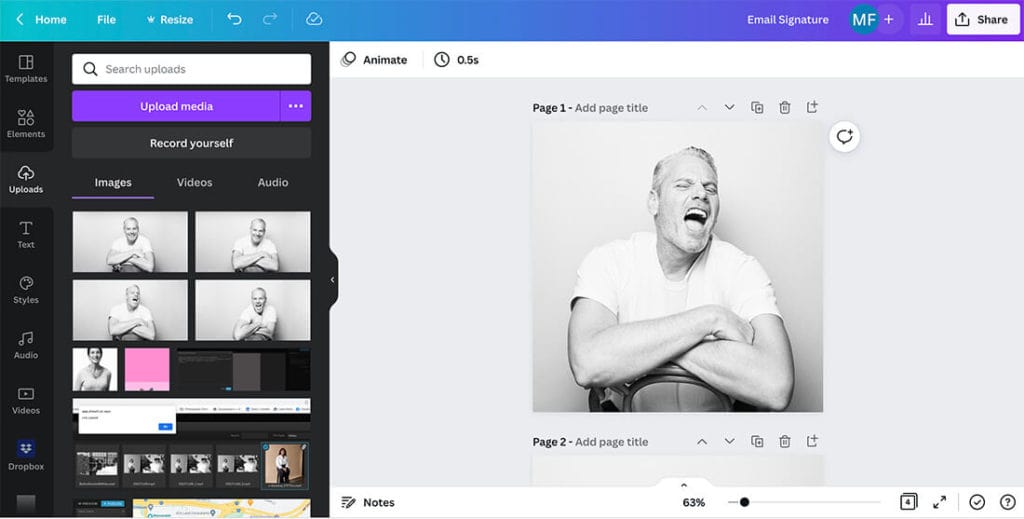Delete Page 2 with the trash icon

click(x=784, y=441)
